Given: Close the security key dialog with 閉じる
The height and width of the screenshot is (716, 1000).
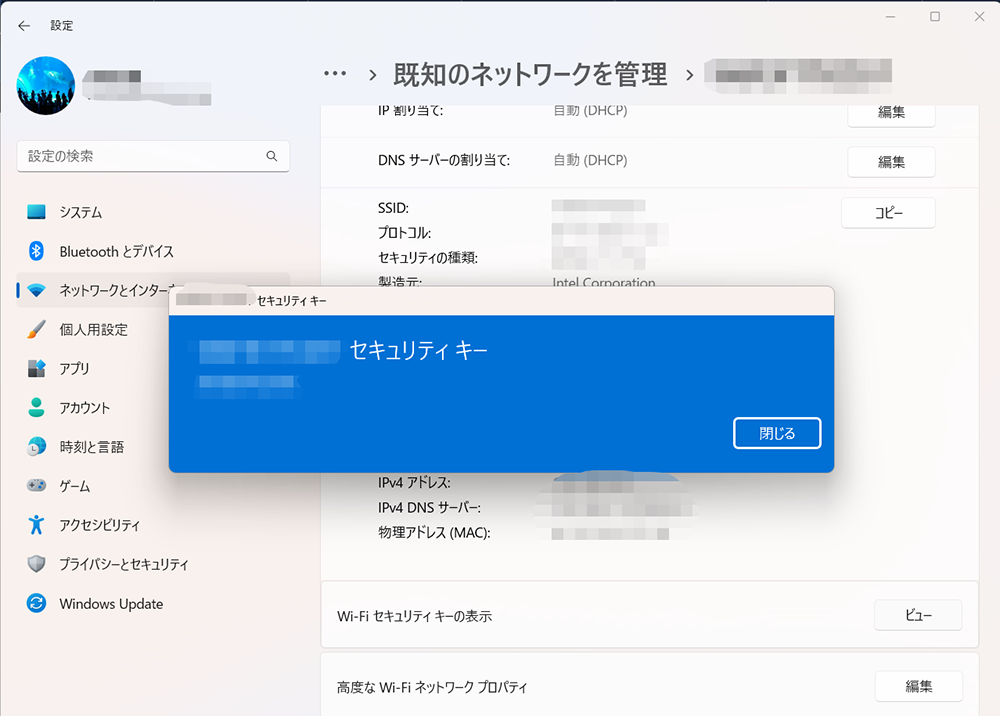Looking at the screenshot, I should pos(777,433).
